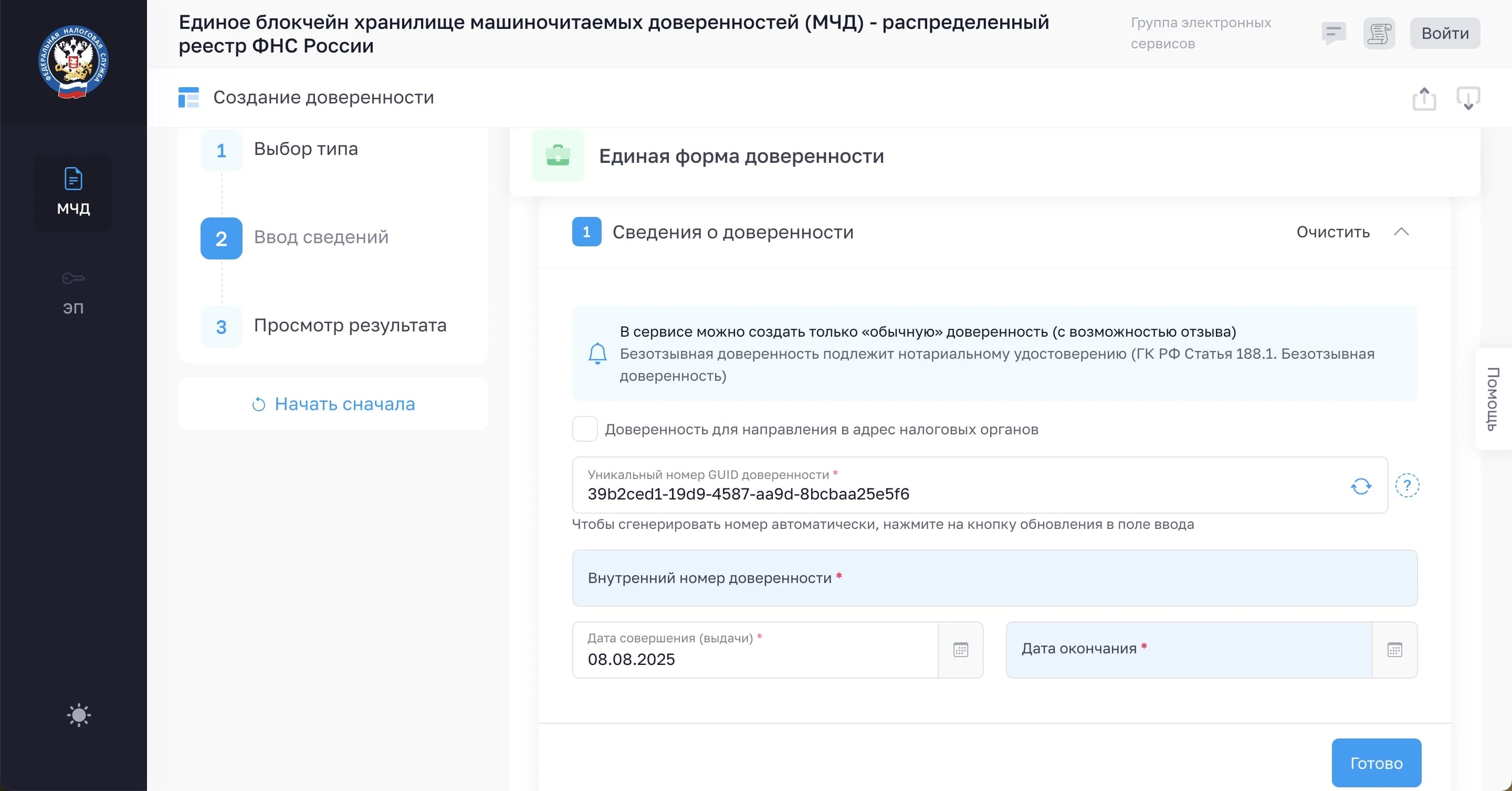Toggle the light theme sun icon
The width and height of the screenshot is (1512, 791).
pos(79,715)
